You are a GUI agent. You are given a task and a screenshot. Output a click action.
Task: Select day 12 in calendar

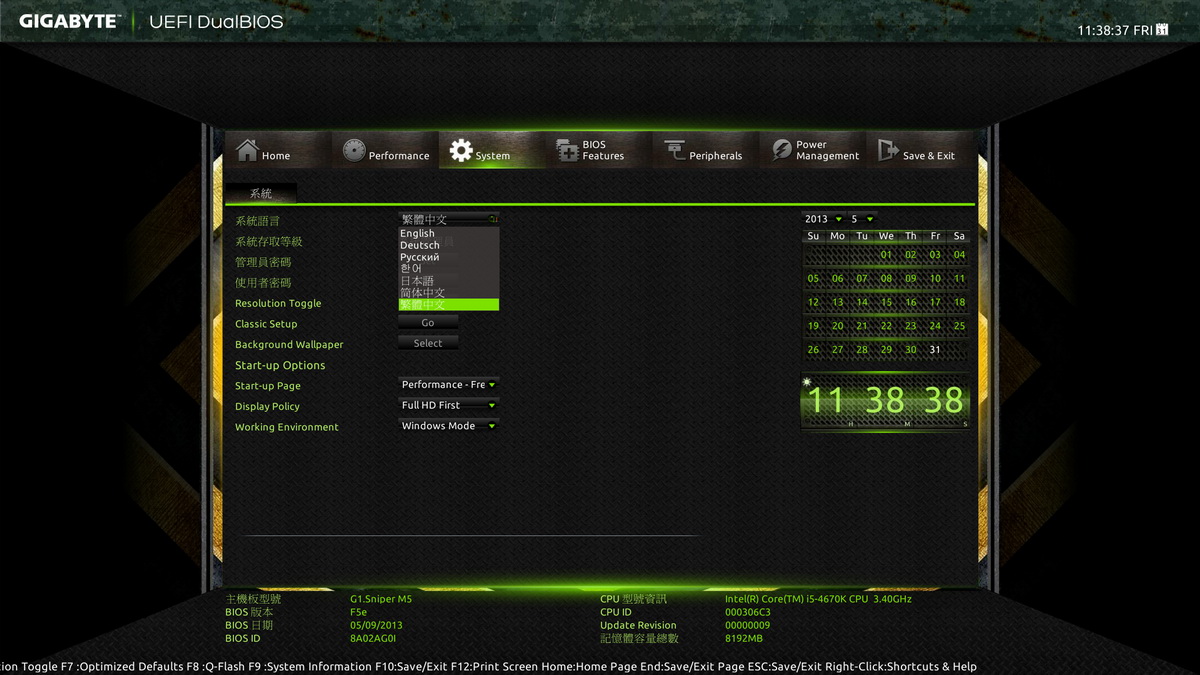click(813, 302)
